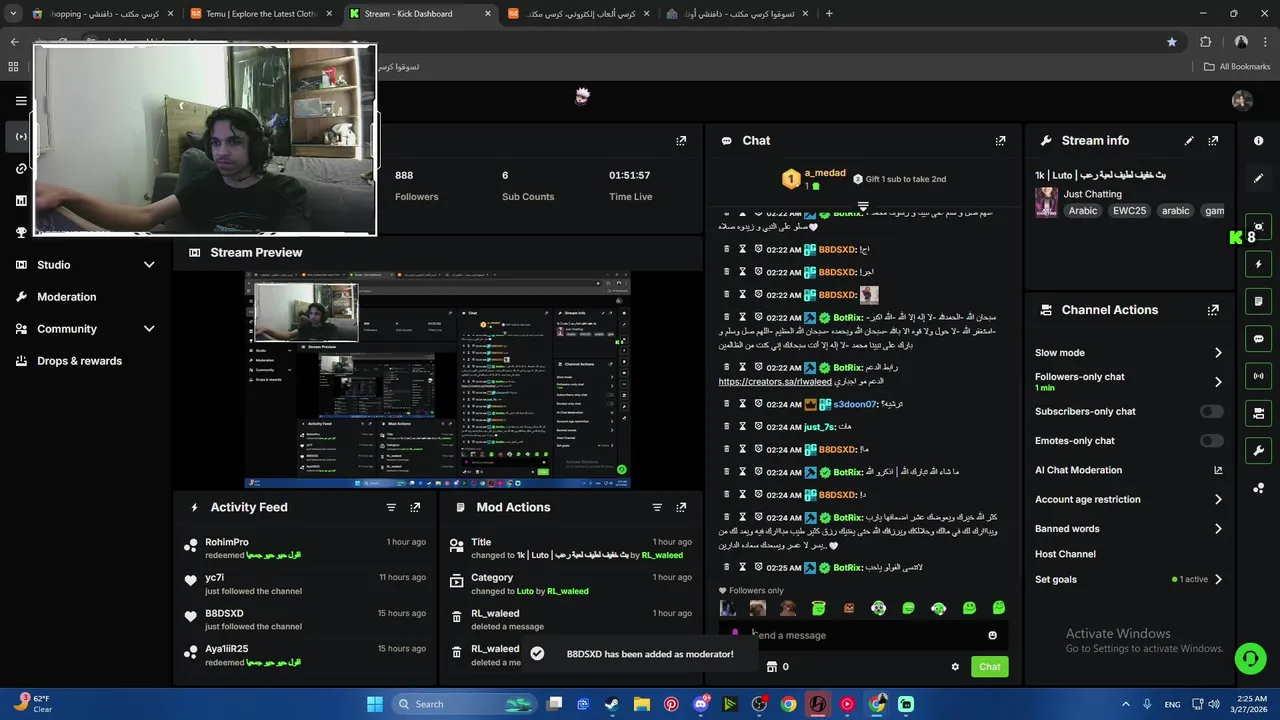
Task: Open the creators.sa/rlwaleed link in chat
Action: (775, 382)
